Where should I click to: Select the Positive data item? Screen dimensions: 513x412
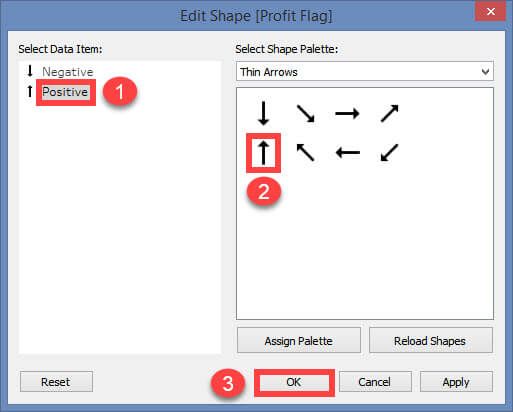tap(65, 92)
